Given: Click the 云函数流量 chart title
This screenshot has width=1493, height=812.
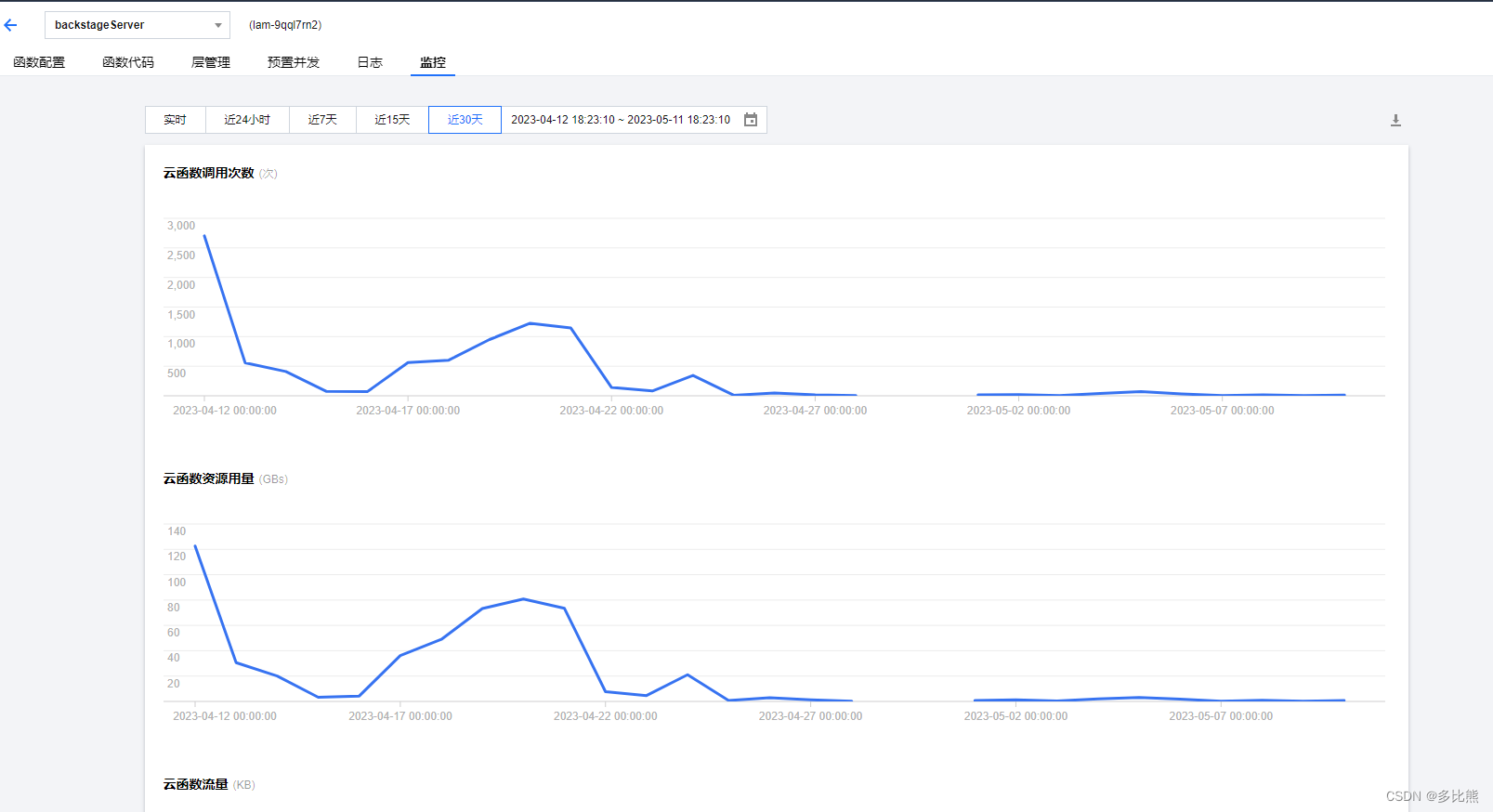Looking at the screenshot, I should coord(196,784).
